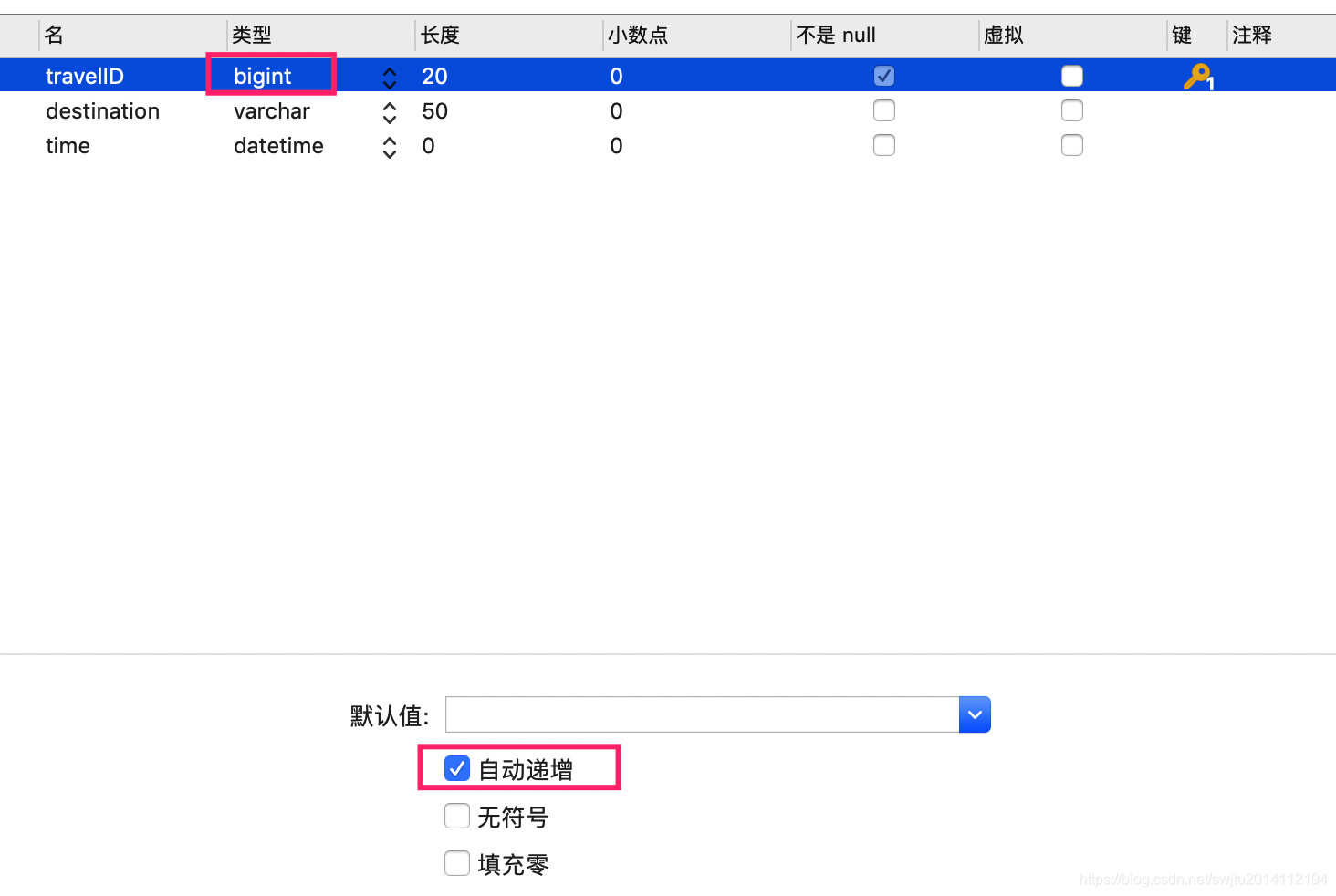Select the destination field name cell

pos(103,110)
